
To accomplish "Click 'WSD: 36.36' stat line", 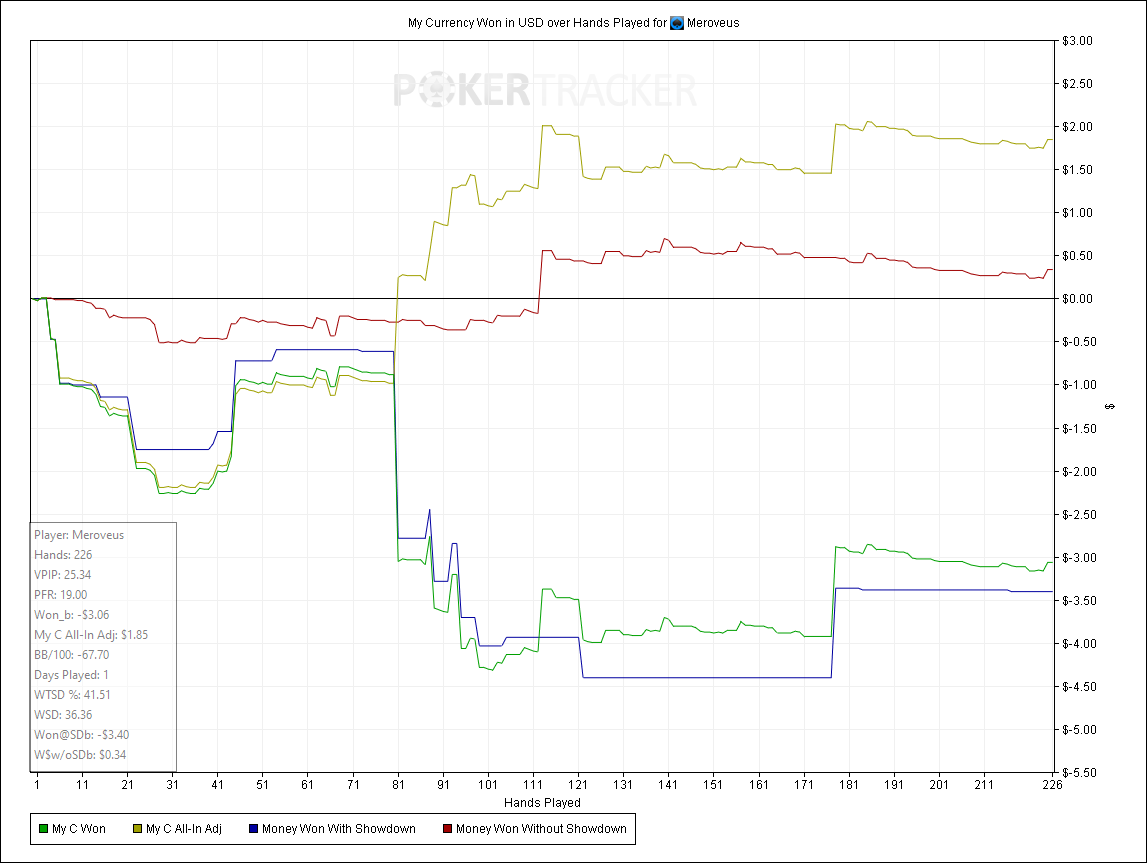I will coord(63,715).
